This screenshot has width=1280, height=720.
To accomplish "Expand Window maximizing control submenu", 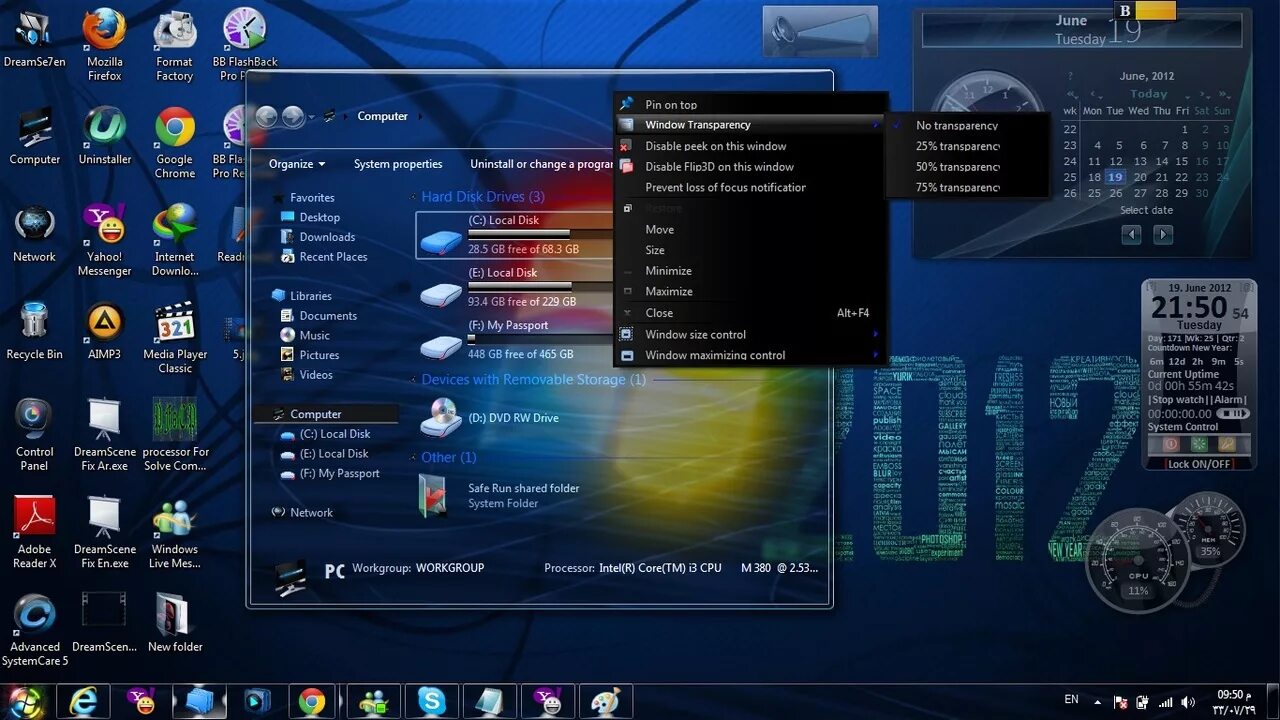I will (750, 355).
